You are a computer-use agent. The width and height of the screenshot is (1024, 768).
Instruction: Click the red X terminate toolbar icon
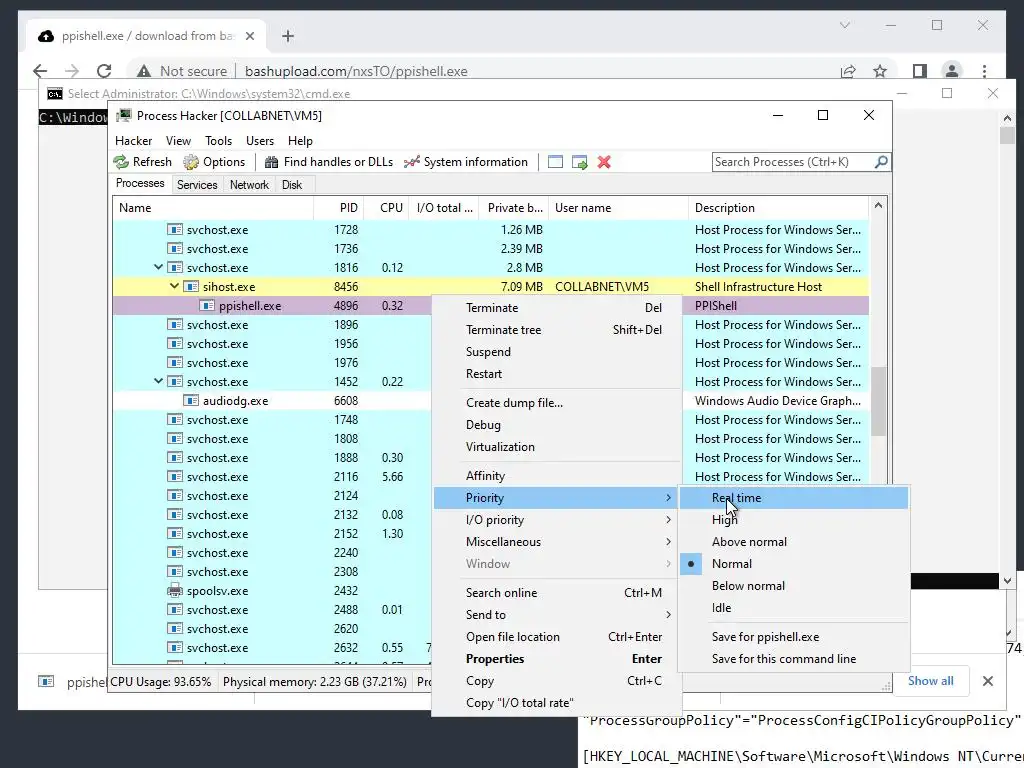pos(604,162)
